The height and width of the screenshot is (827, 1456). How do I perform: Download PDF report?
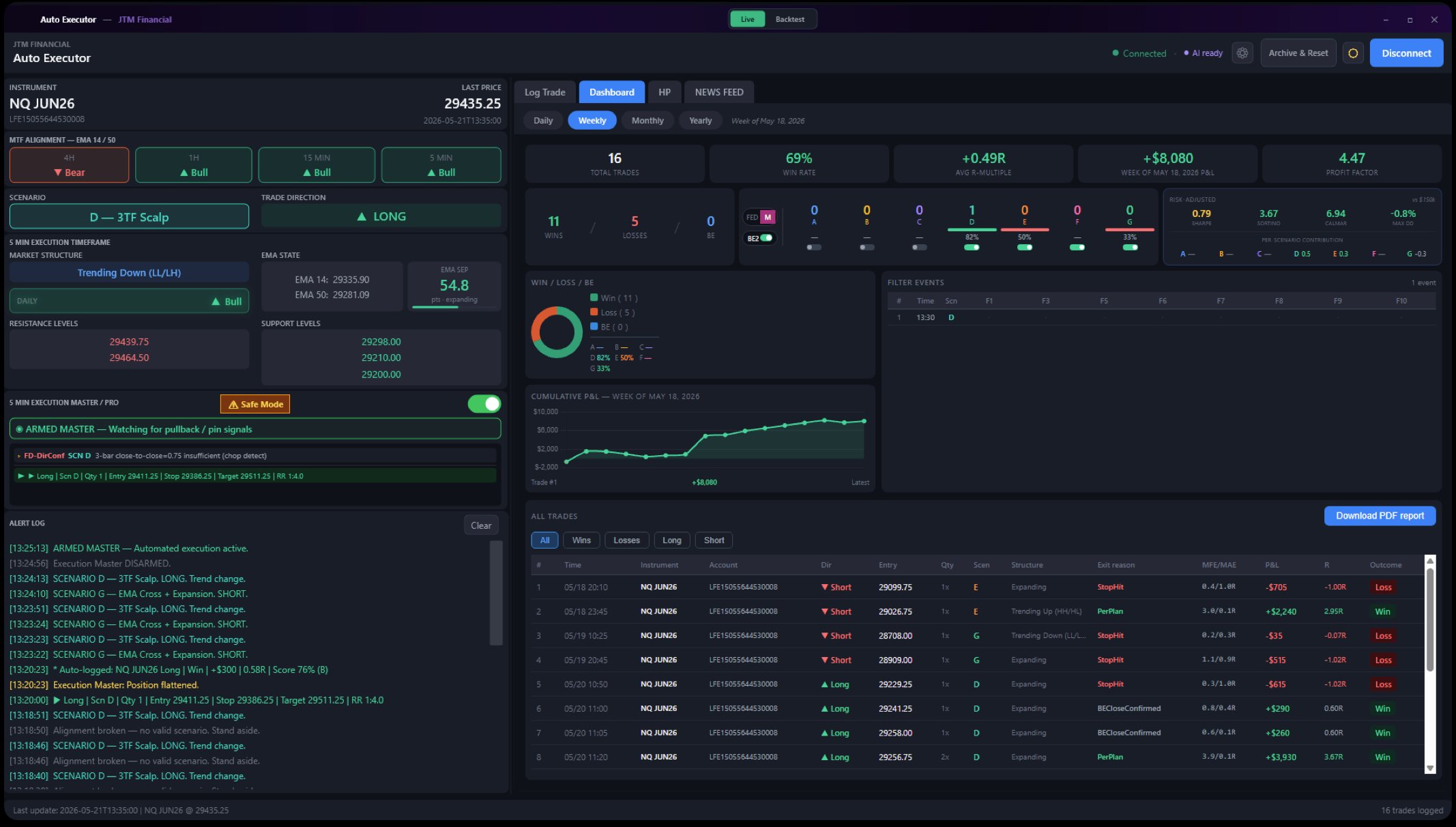pos(1380,516)
